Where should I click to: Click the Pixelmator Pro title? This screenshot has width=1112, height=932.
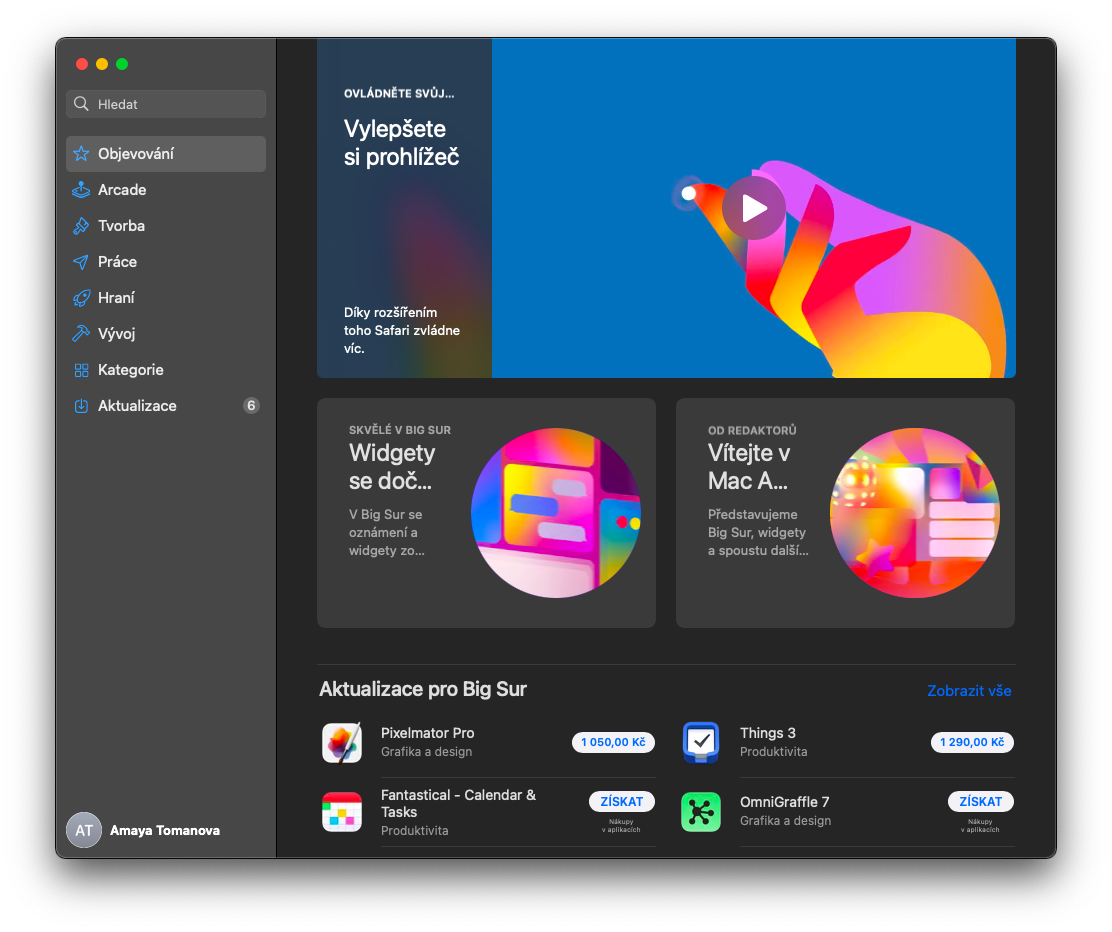427,733
